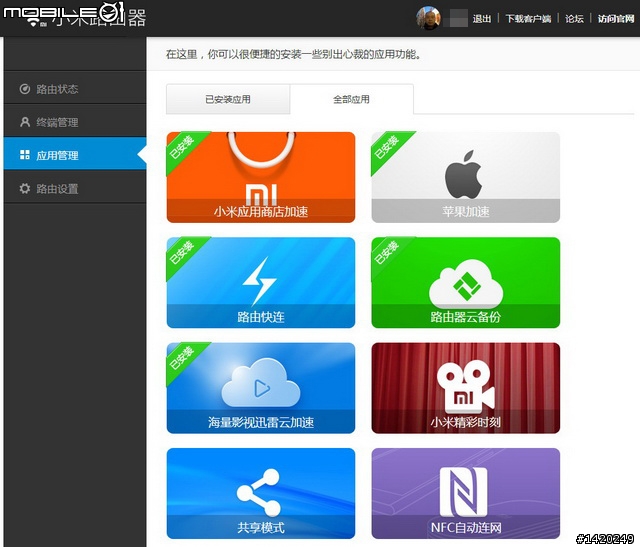Open the NFC自动连网 app tile

click(x=466, y=493)
